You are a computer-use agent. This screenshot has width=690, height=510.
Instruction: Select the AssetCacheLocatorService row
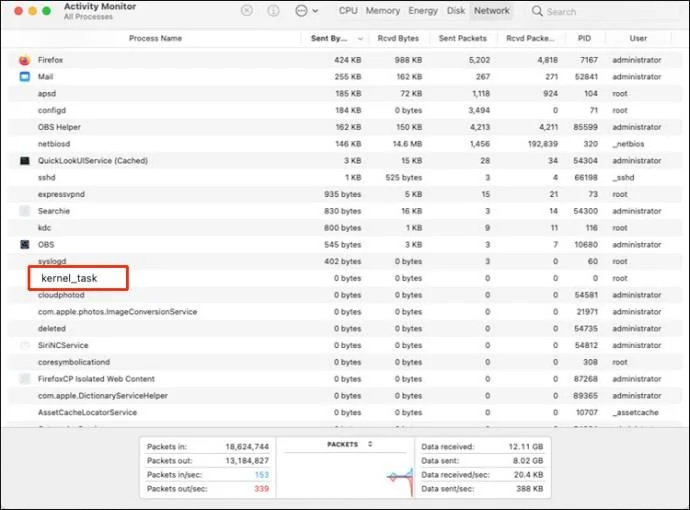point(345,412)
